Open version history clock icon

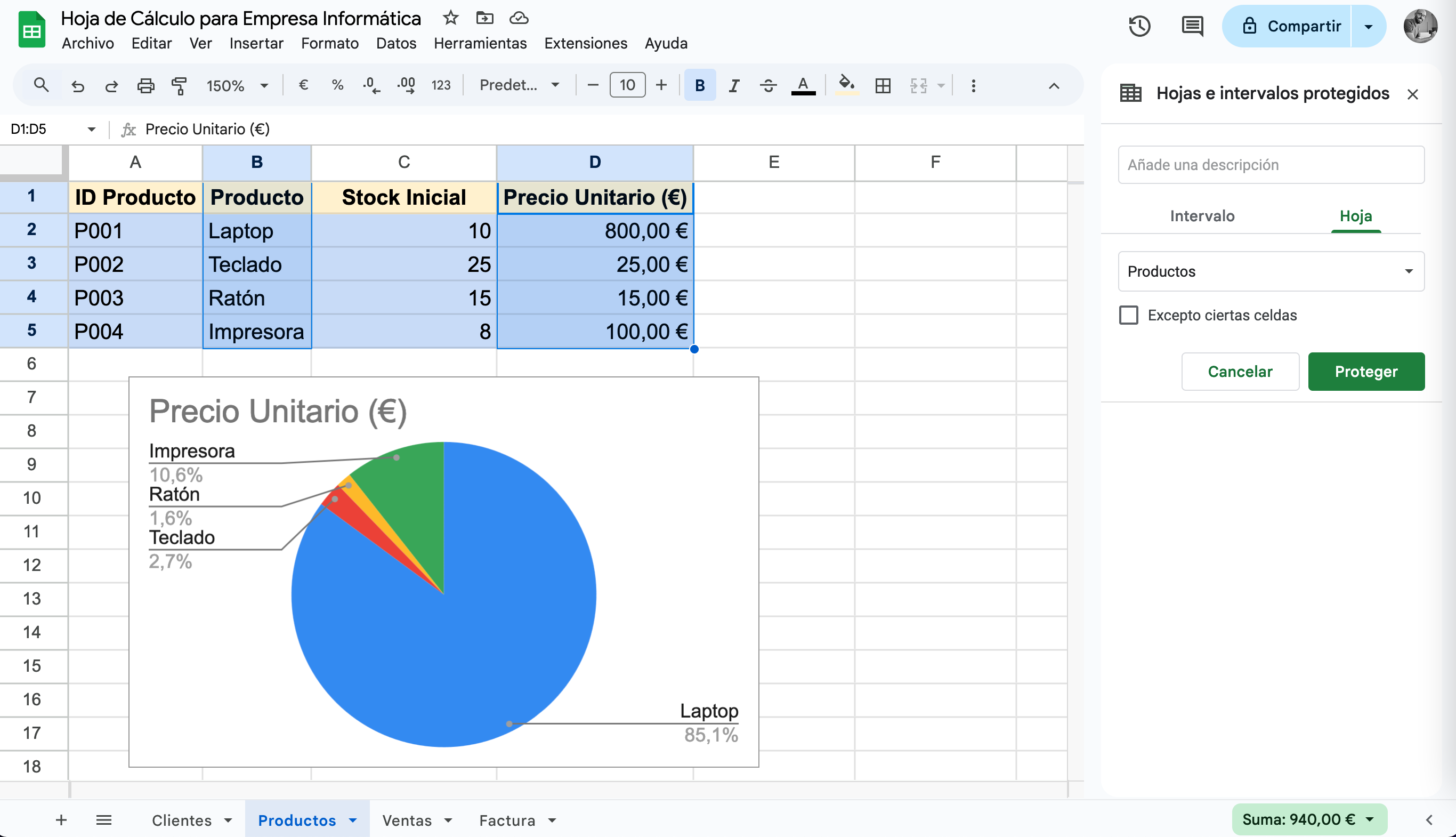tap(1139, 27)
